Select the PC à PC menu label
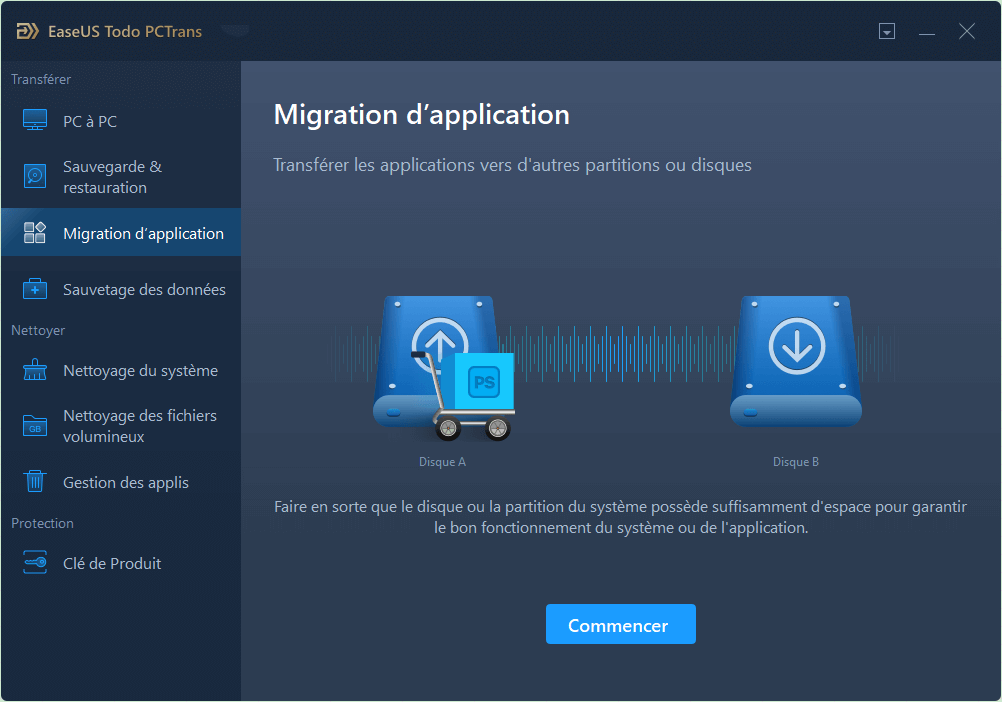The width and height of the screenshot is (1002, 702). tap(90, 121)
